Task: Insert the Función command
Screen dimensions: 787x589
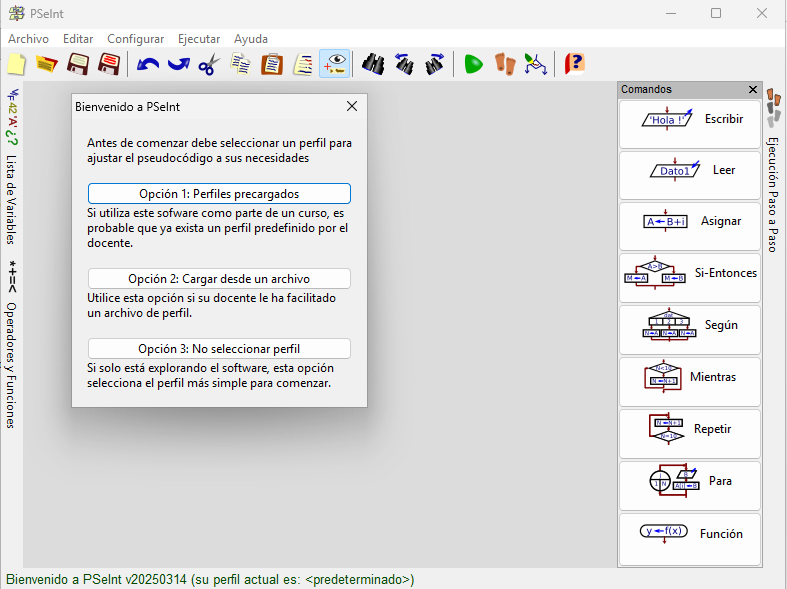Action: point(690,539)
